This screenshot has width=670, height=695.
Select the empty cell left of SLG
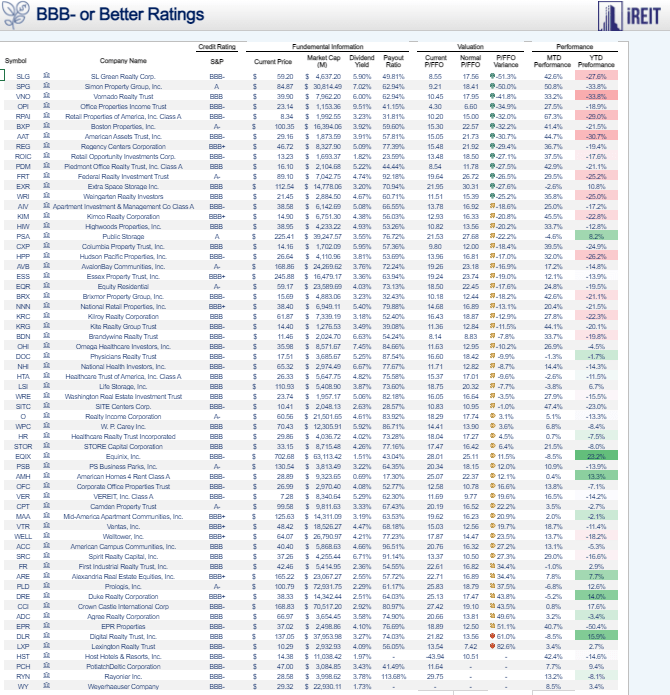point(2,75)
